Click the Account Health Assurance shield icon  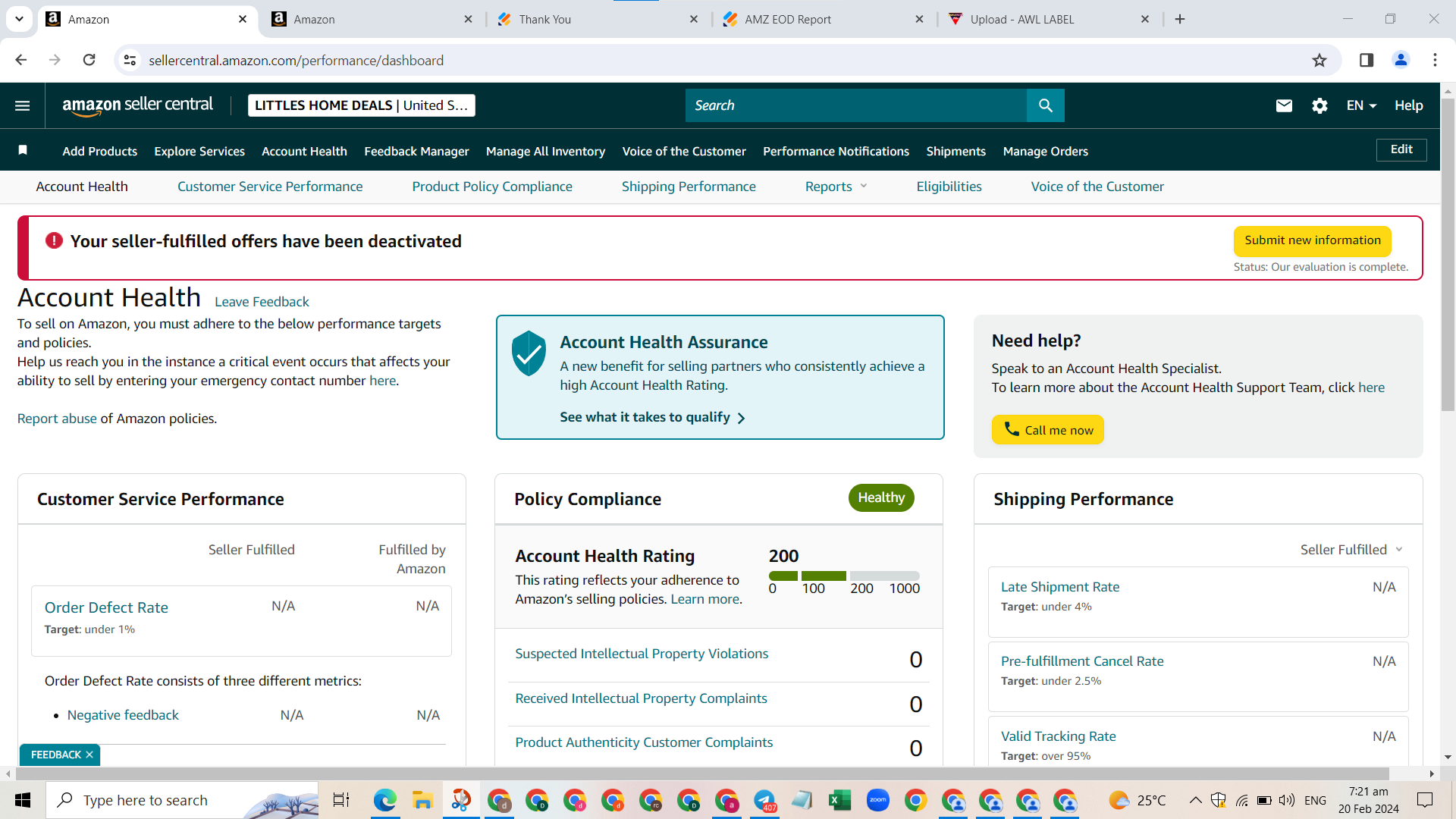pos(529,353)
